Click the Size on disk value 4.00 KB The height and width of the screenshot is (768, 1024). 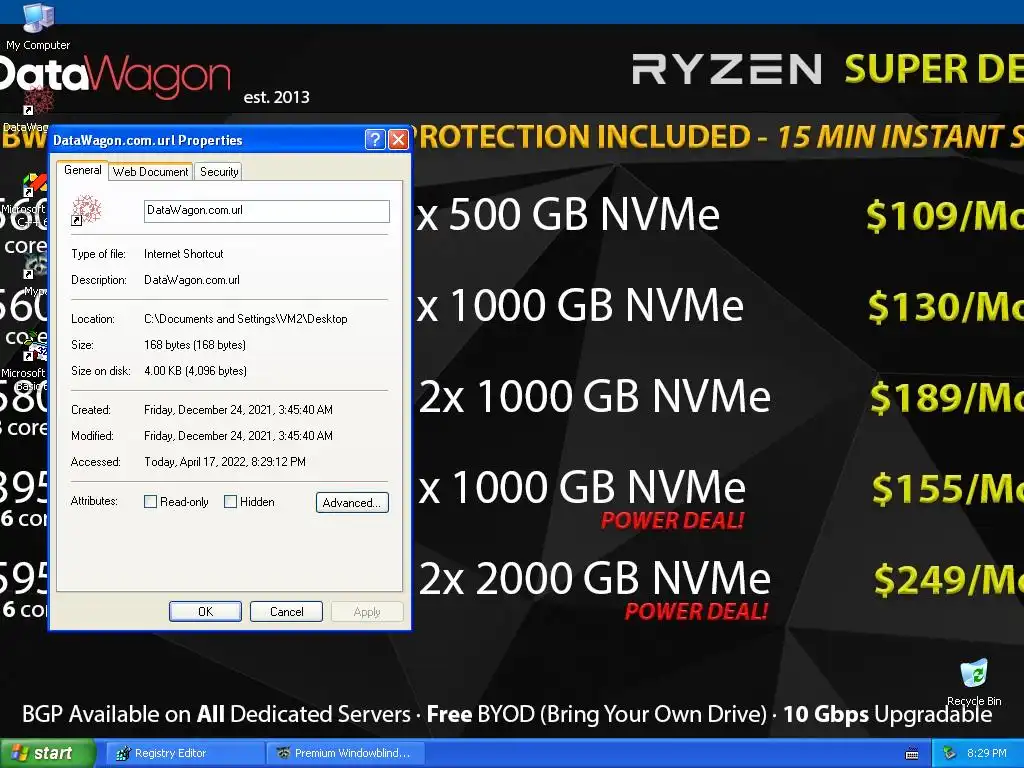pyautogui.click(x=195, y=371)
